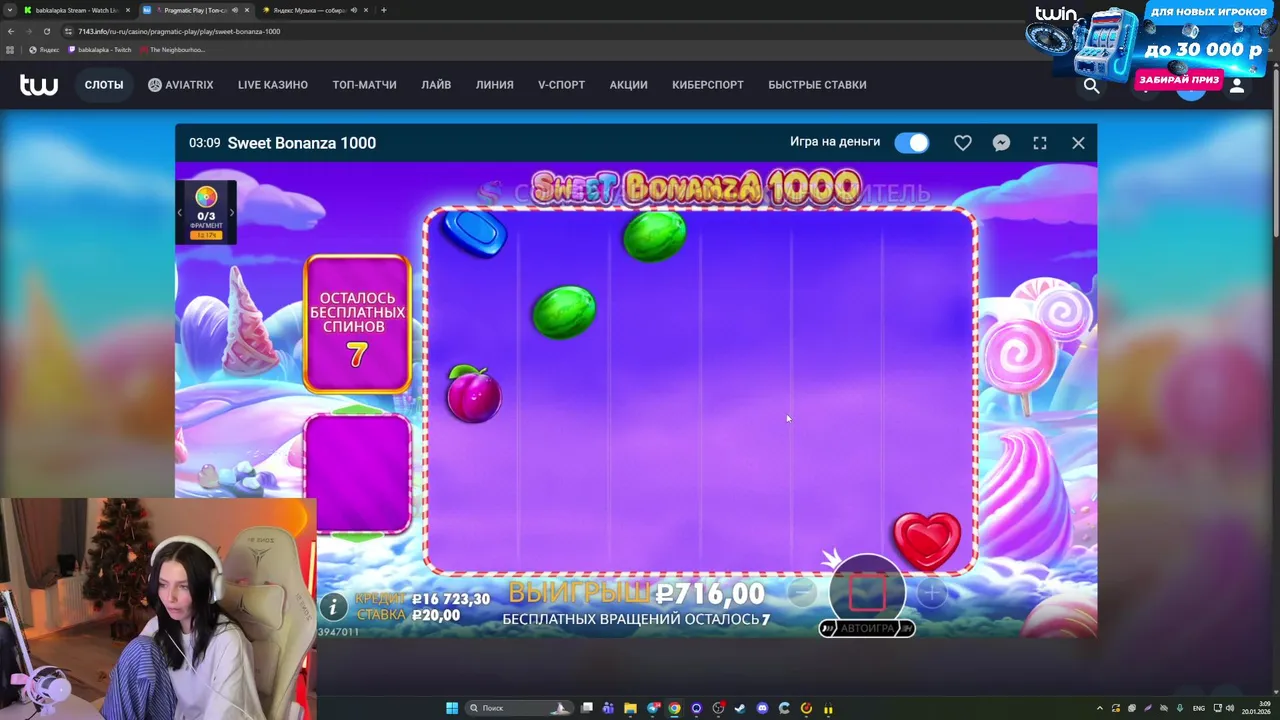This screenshot has height=720, width=1280.
Task: Click the blue candy symbol on reels
Action: [474, 233]
